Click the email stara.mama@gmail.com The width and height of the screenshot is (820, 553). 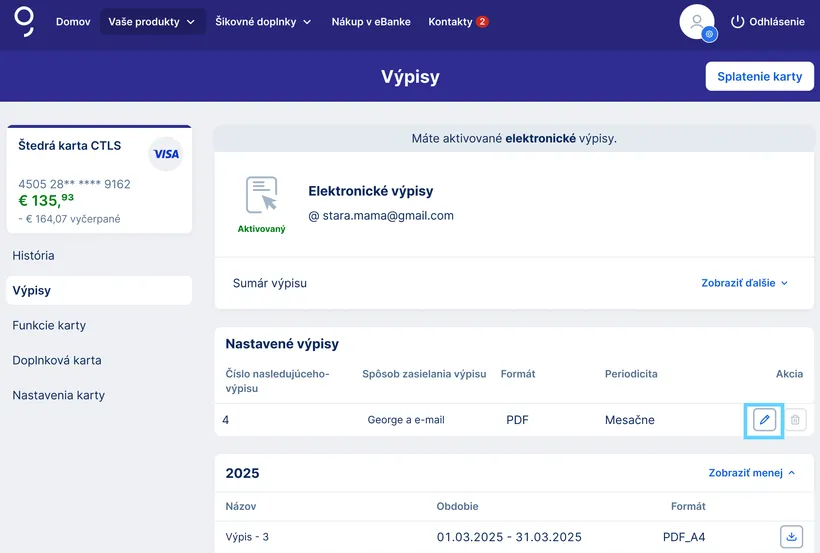(388, 216)
